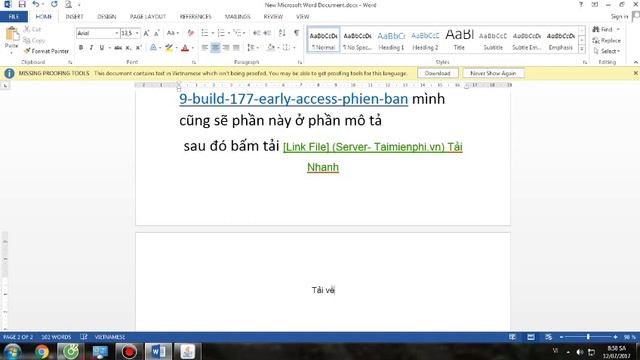Viewport: 640px width, 360px height.
Task: Increase font size with Grow Font
Action: pyautogui.click(x=146, y=33)
